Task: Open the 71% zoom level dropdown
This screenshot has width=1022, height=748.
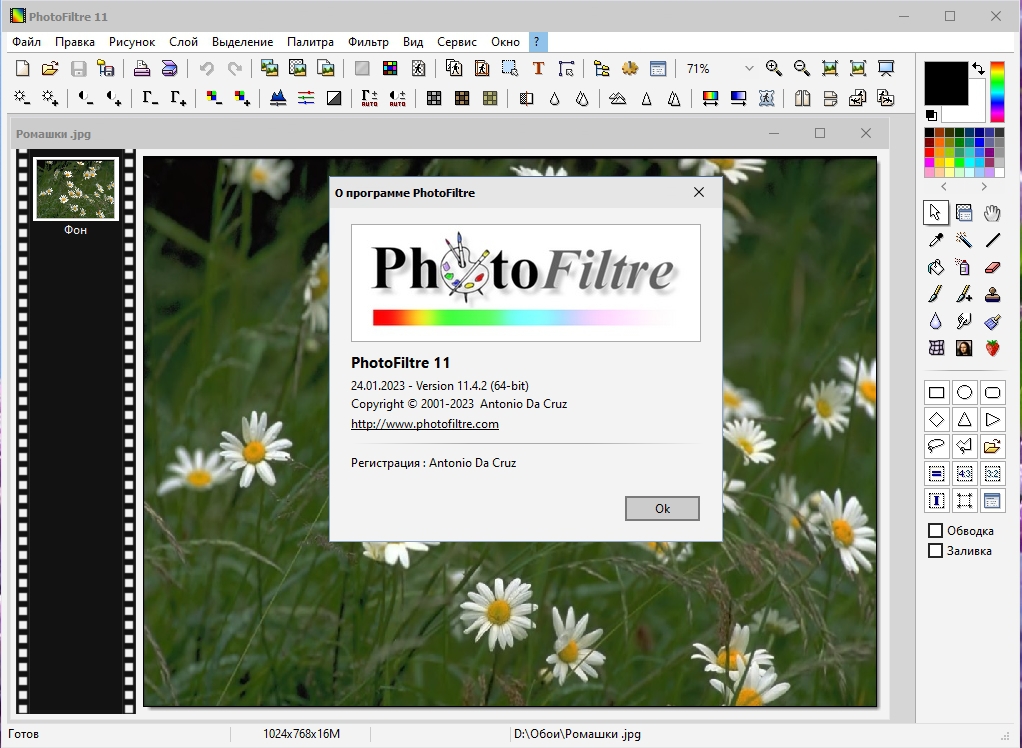Action: pyautogui.click(x=749, y=68)
